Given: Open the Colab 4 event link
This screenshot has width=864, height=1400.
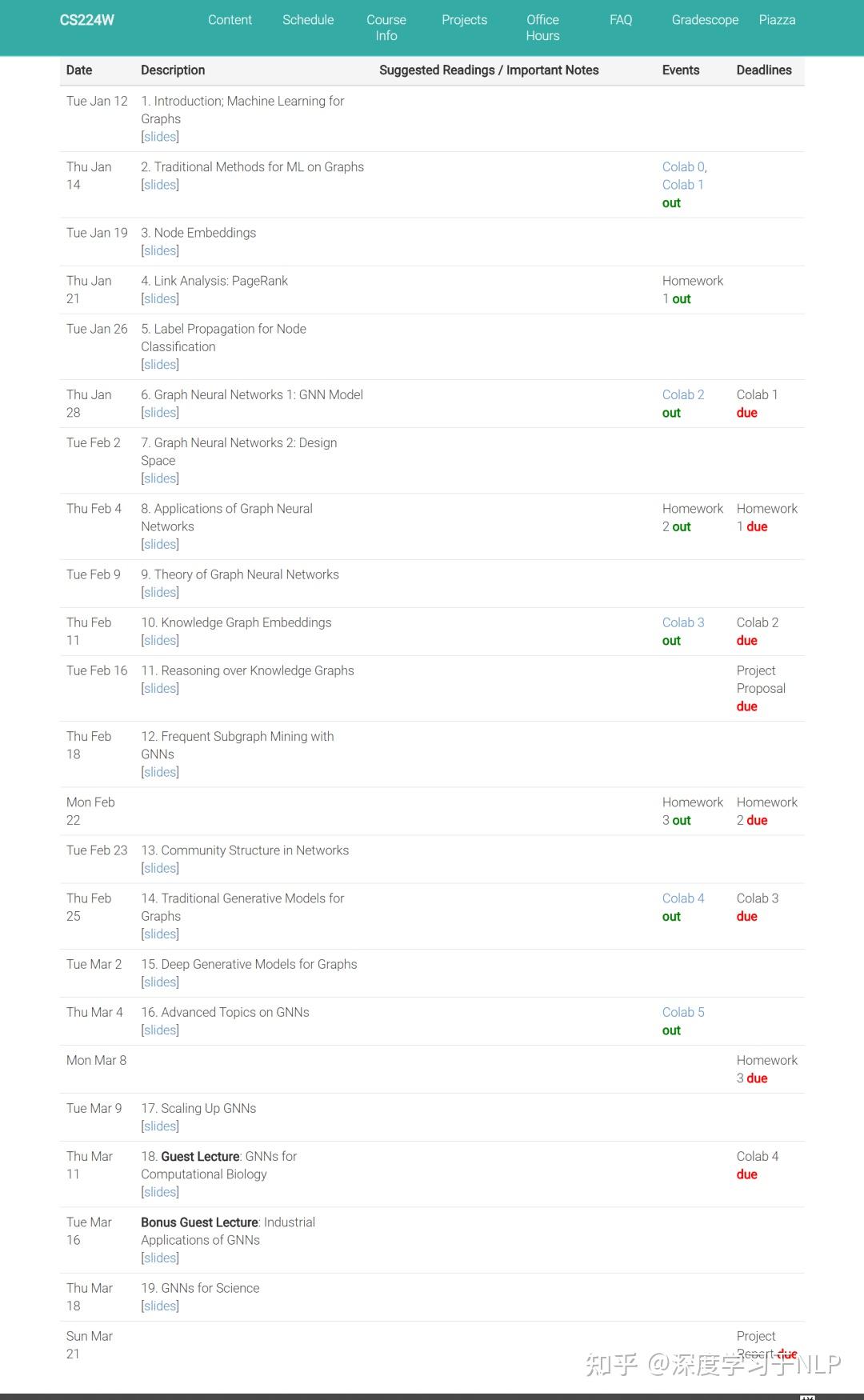Looking at the screenshot, I should tap(683, 898).
